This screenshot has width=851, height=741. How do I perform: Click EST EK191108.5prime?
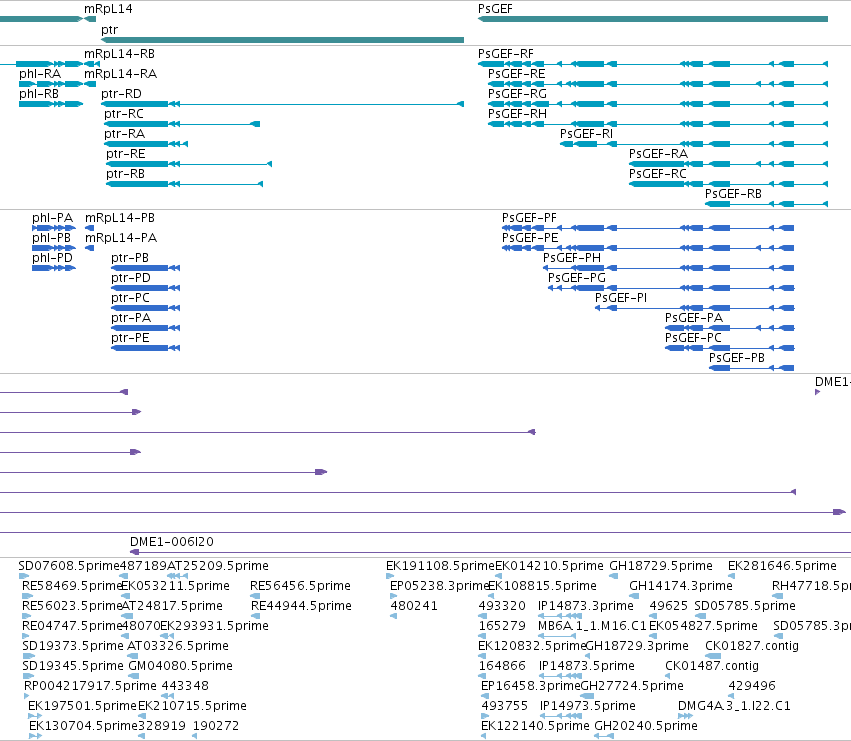click(440, 566)
